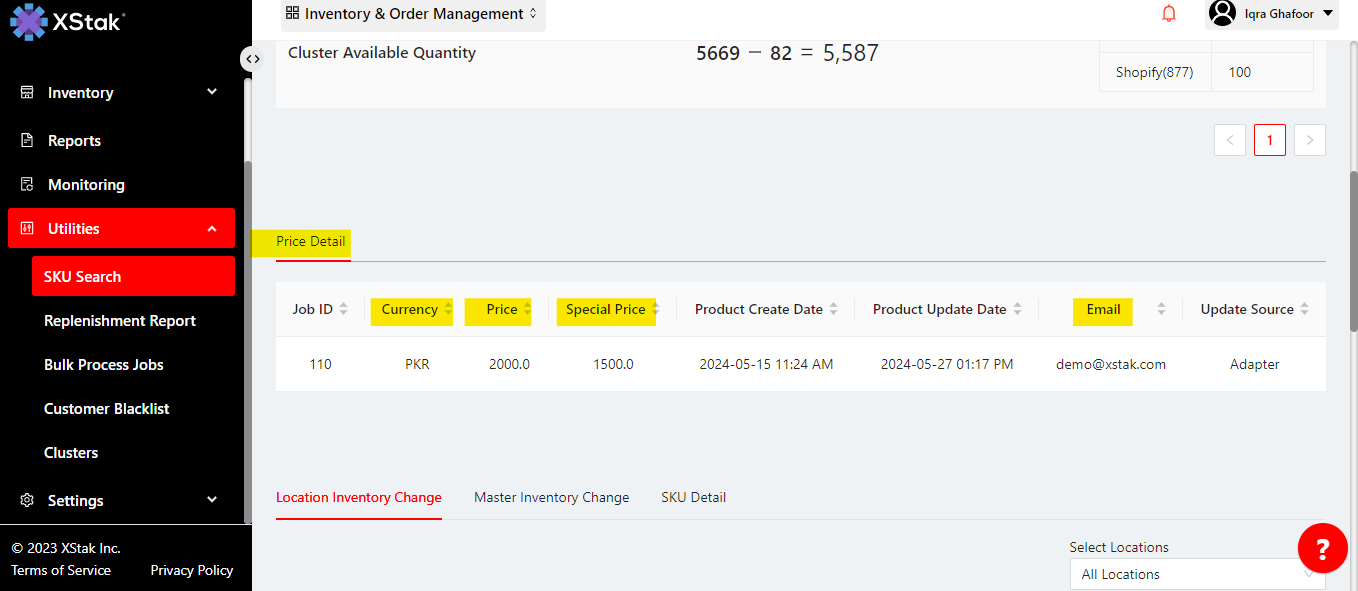Expand the Inventory sidebar menu
The image size is (1358, 591).
coord(121,93)
